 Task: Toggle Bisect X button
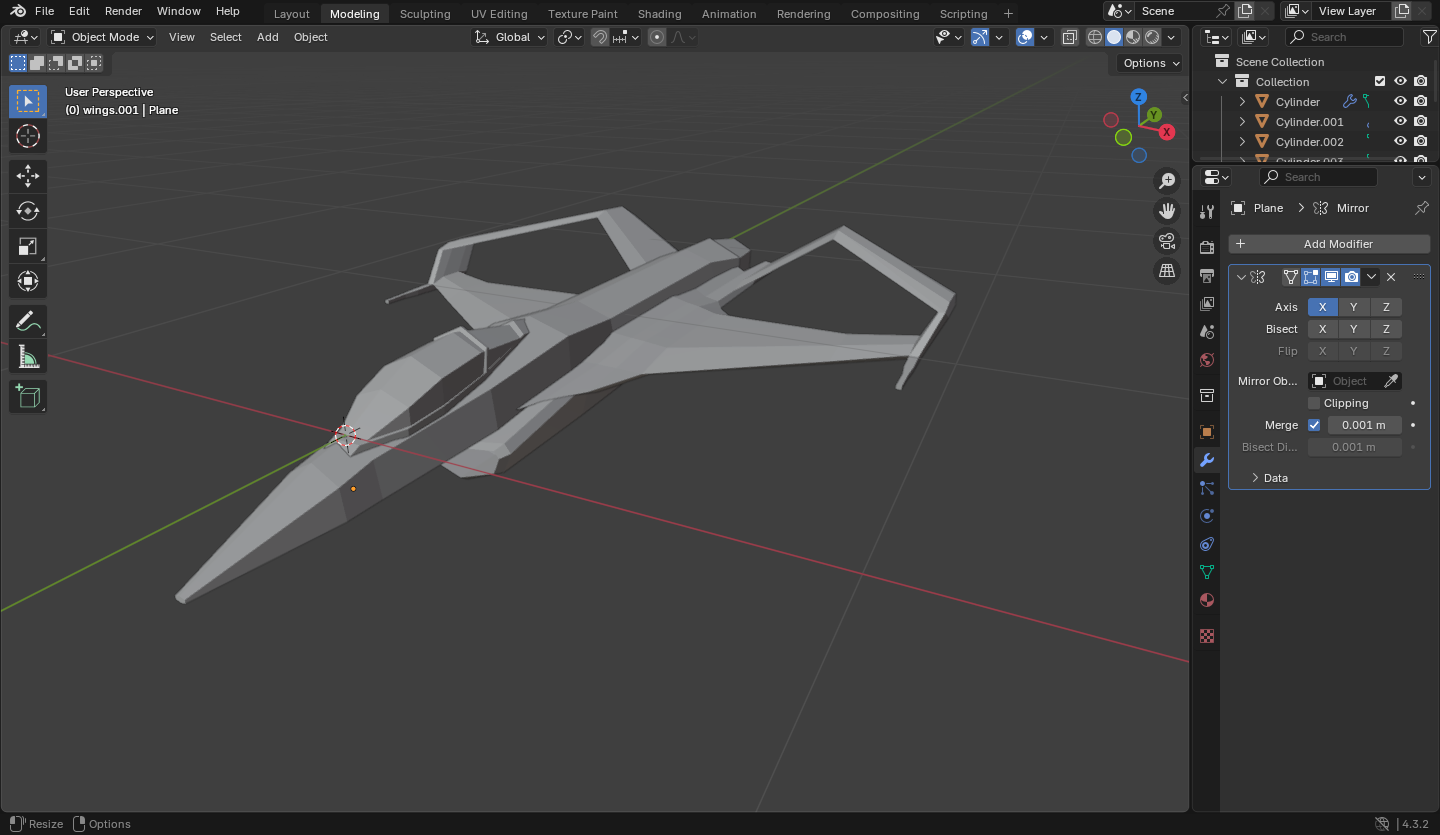[x=1322, y=329]
